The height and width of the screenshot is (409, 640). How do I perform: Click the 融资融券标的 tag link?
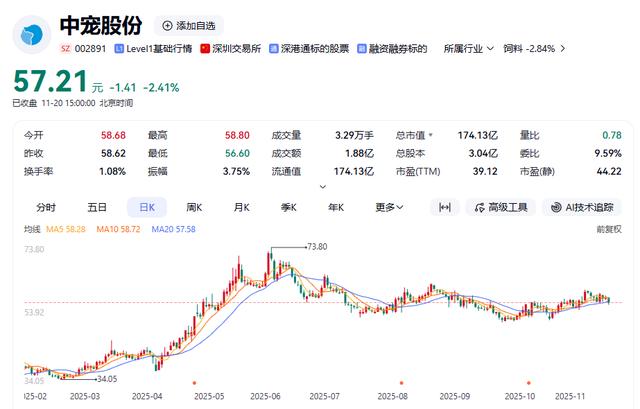point(392,49)
